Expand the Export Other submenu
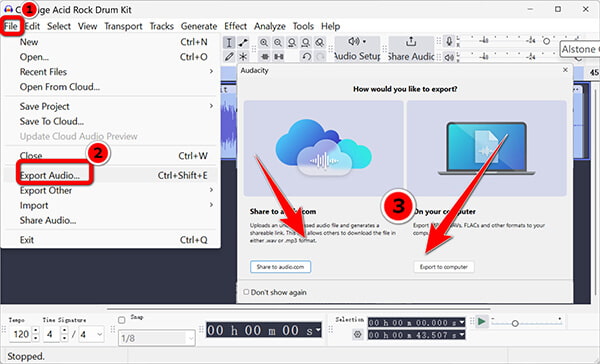Image resolution: width=600 pixels, height=364 pixels. pos(211,190)
